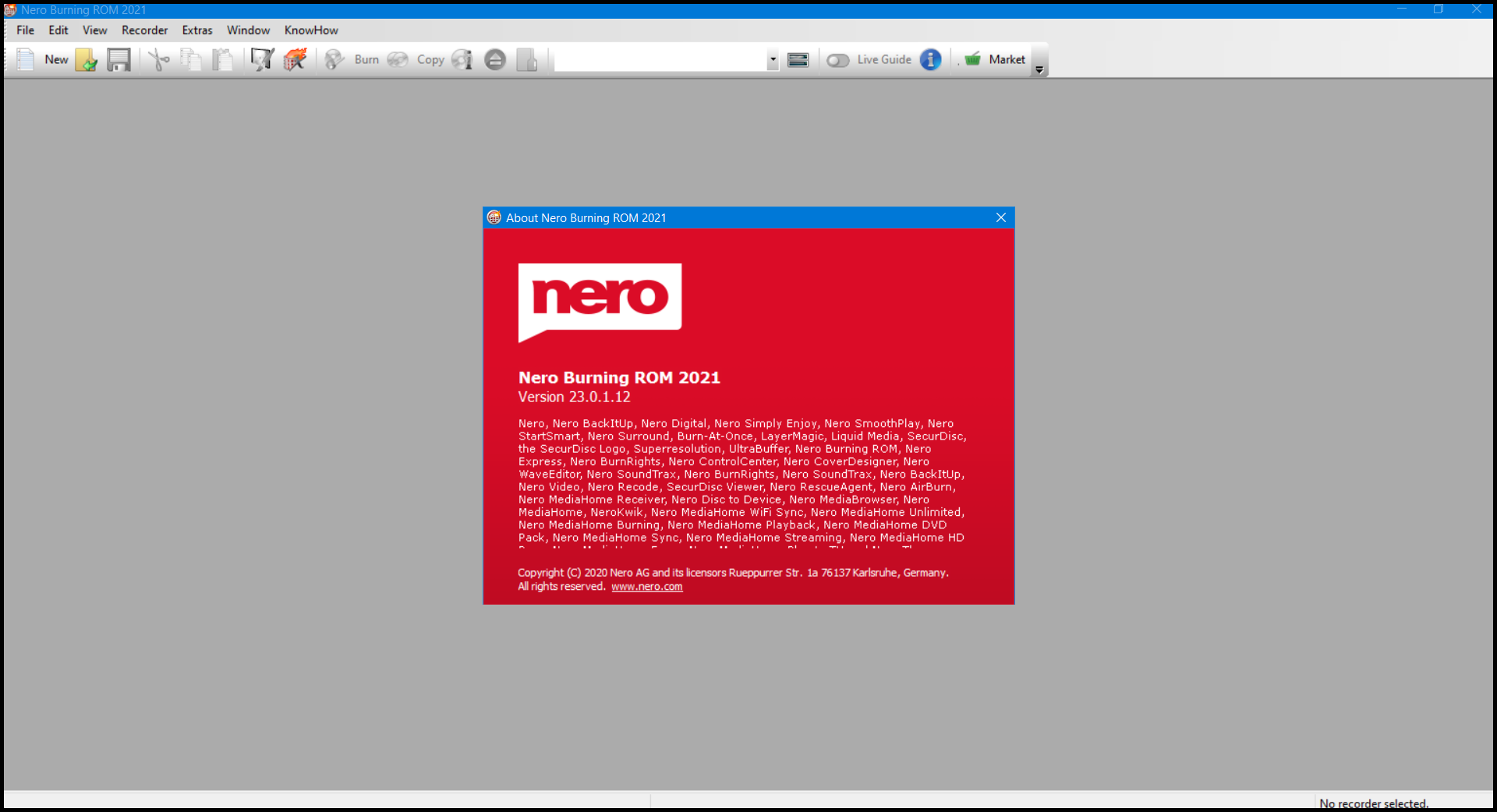Expand the toolbar overflow options arrow
Viewport: 1497px width, 812px height.
(x=1039, y=69)
